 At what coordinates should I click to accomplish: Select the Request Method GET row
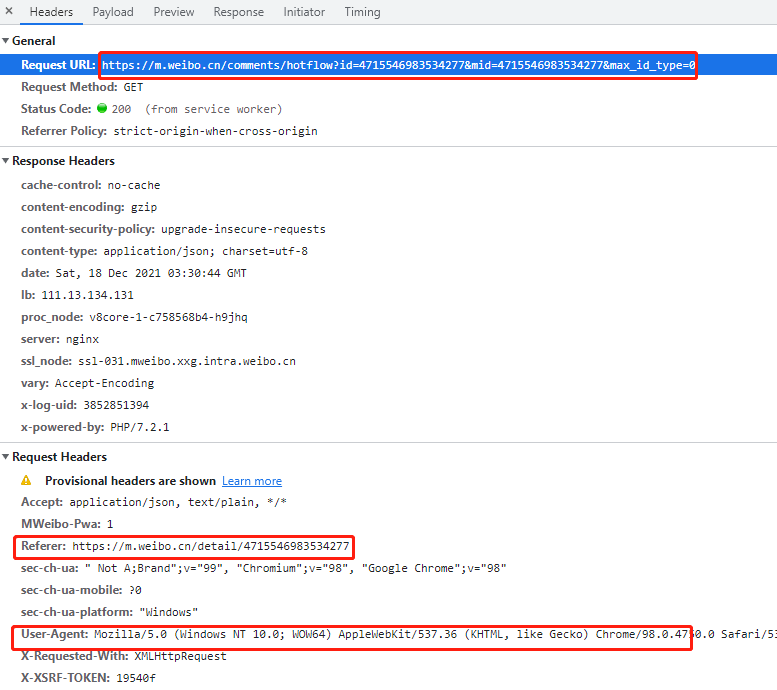[x=82, y=87]
